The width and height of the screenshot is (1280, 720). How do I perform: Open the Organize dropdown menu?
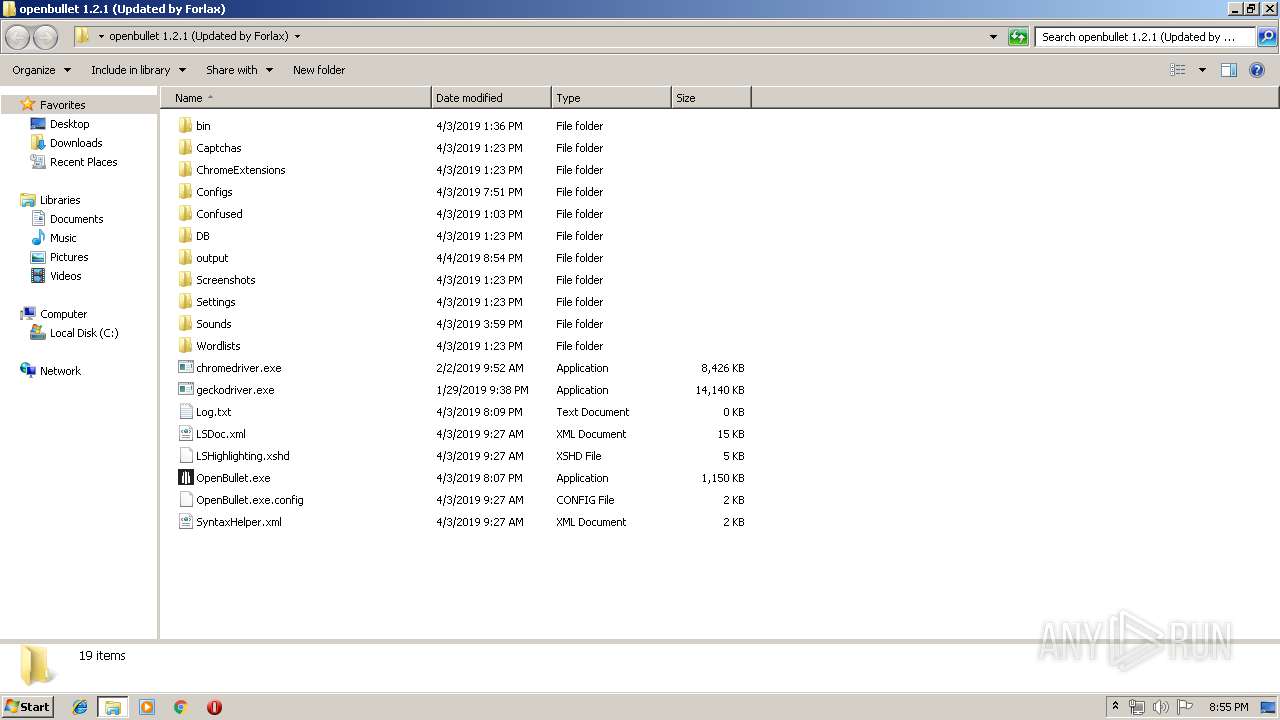coord(42,70)
